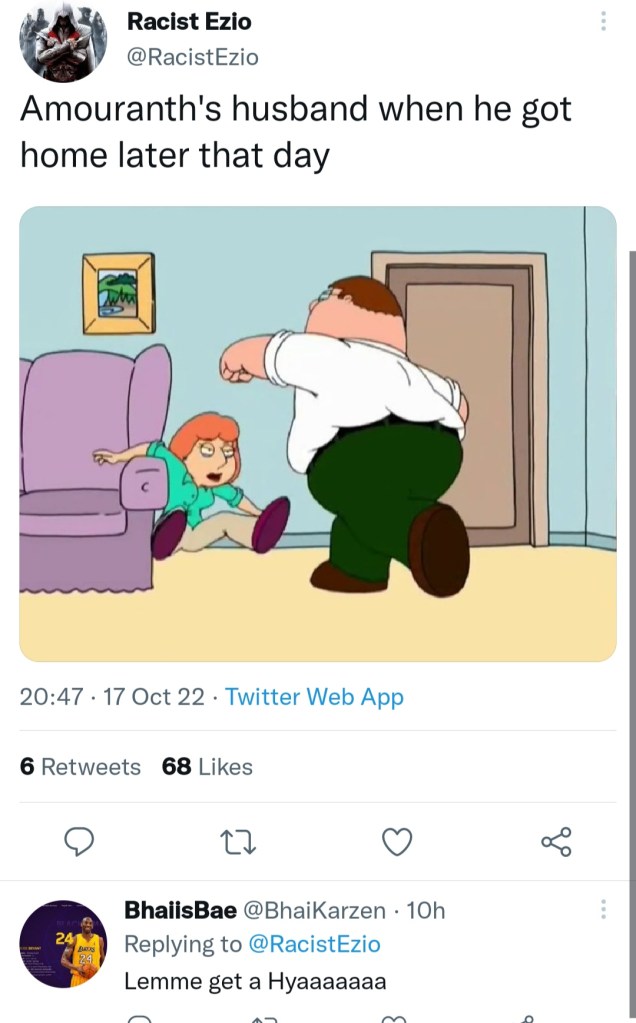Open Racist Ezio's profile picture
Viewport: 636px width, 1023px height.
(64, 43)
